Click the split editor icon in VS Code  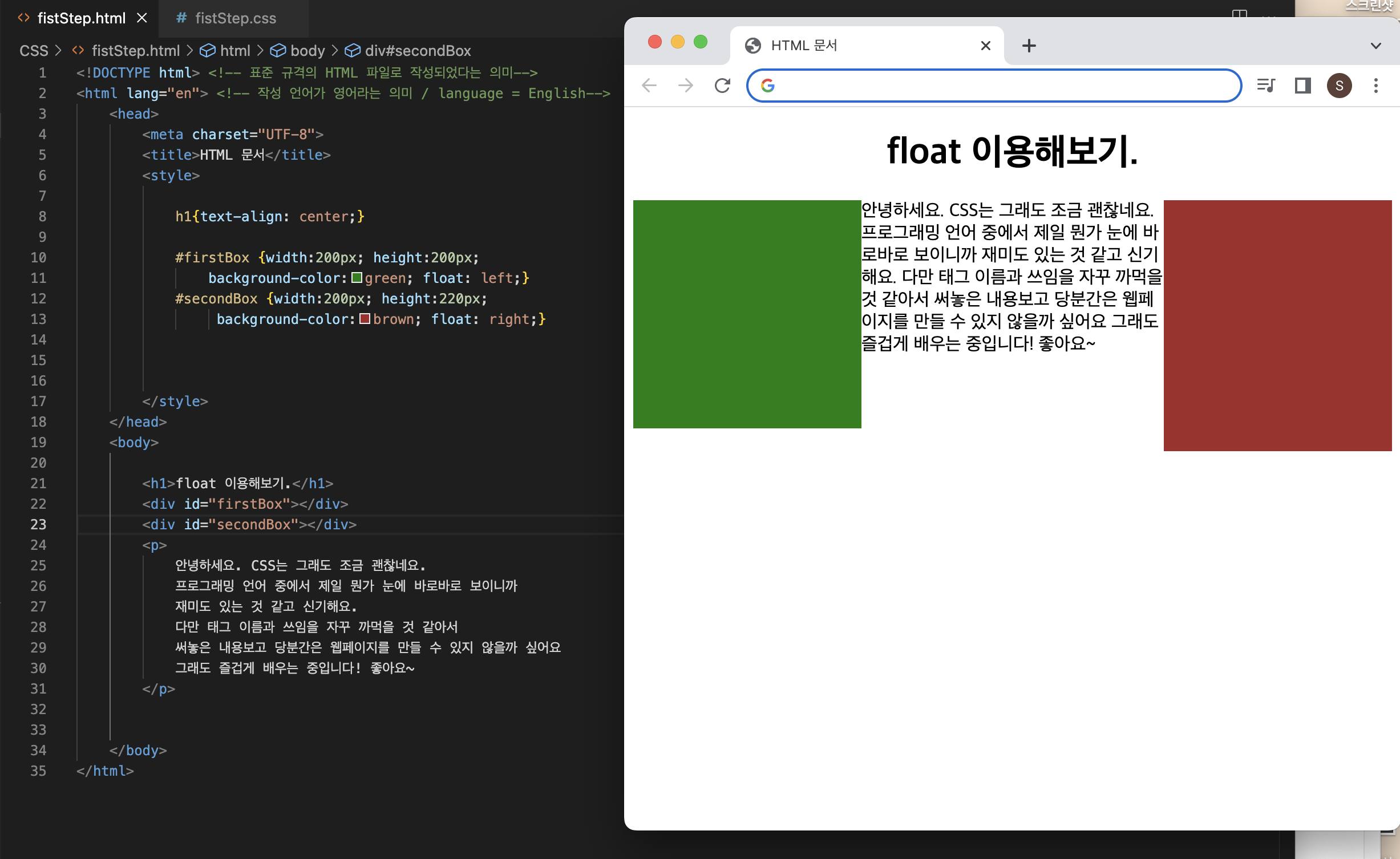(x=1239, y=14)
